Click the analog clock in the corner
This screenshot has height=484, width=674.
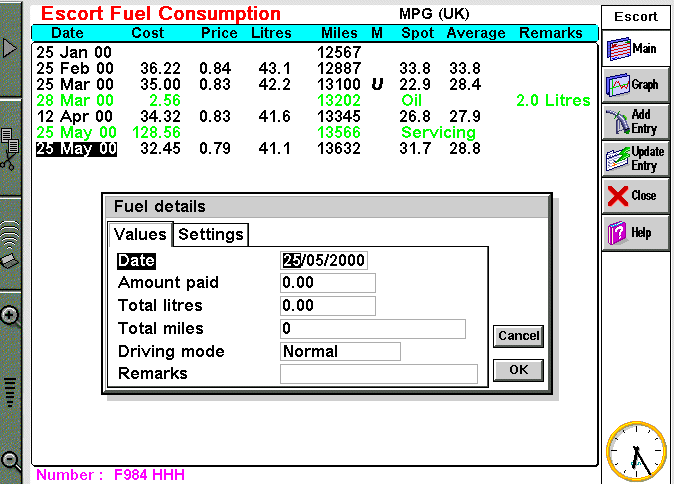point(636,451)
